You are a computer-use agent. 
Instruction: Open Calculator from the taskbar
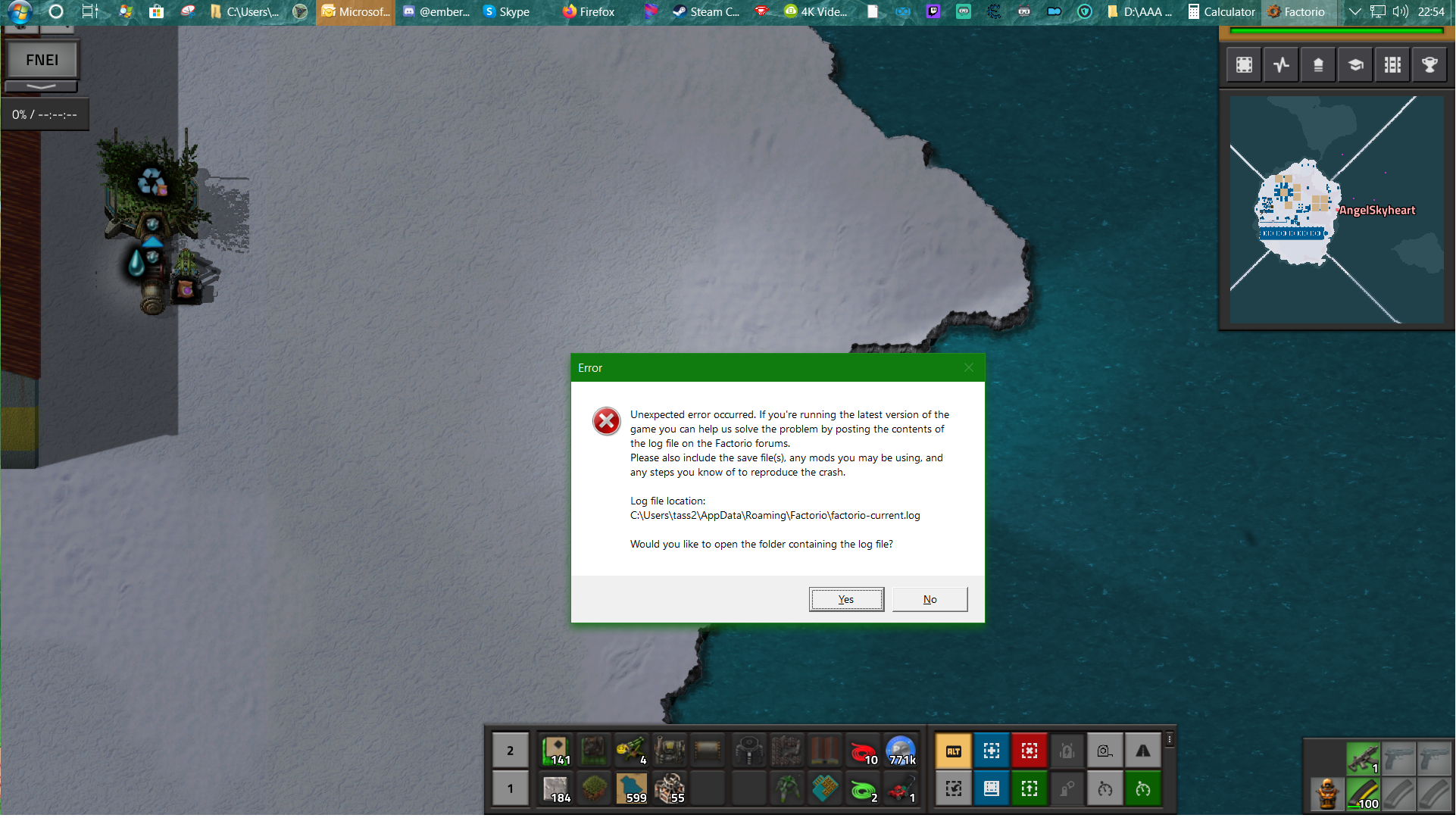[x=1221, y=12]
